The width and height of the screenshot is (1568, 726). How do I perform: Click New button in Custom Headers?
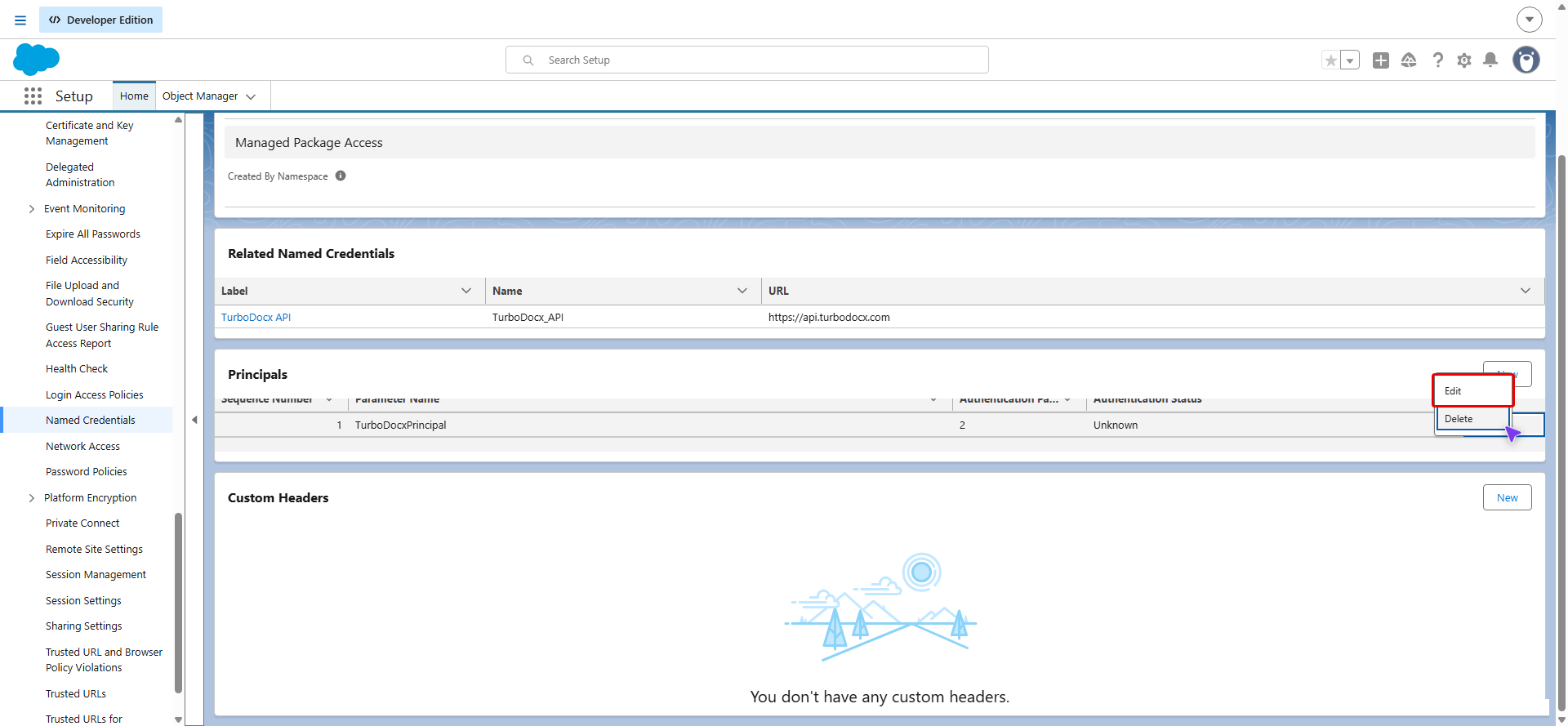[x=1507, y=497]
